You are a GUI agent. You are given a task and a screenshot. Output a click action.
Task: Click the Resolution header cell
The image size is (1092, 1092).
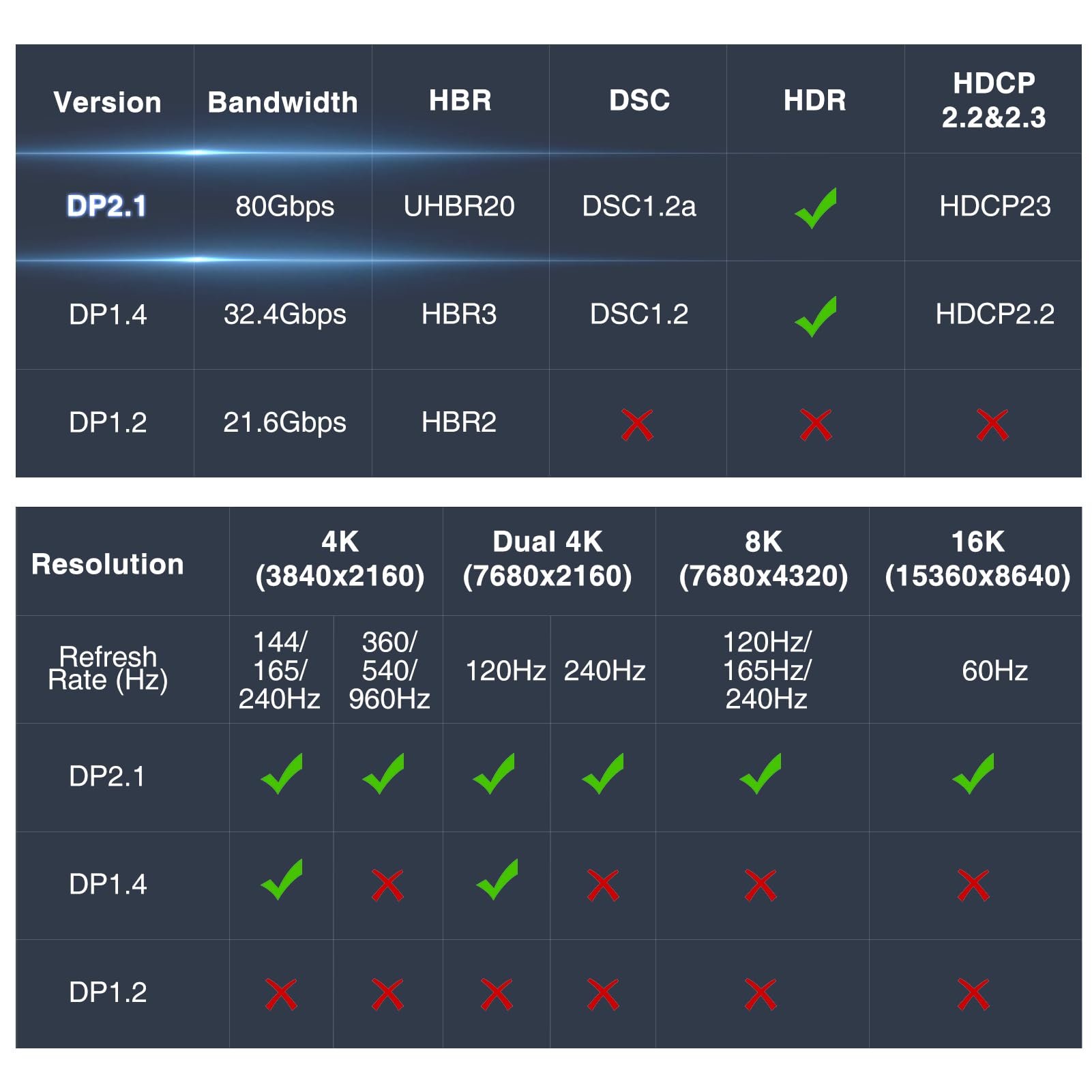tap(108, 564)
